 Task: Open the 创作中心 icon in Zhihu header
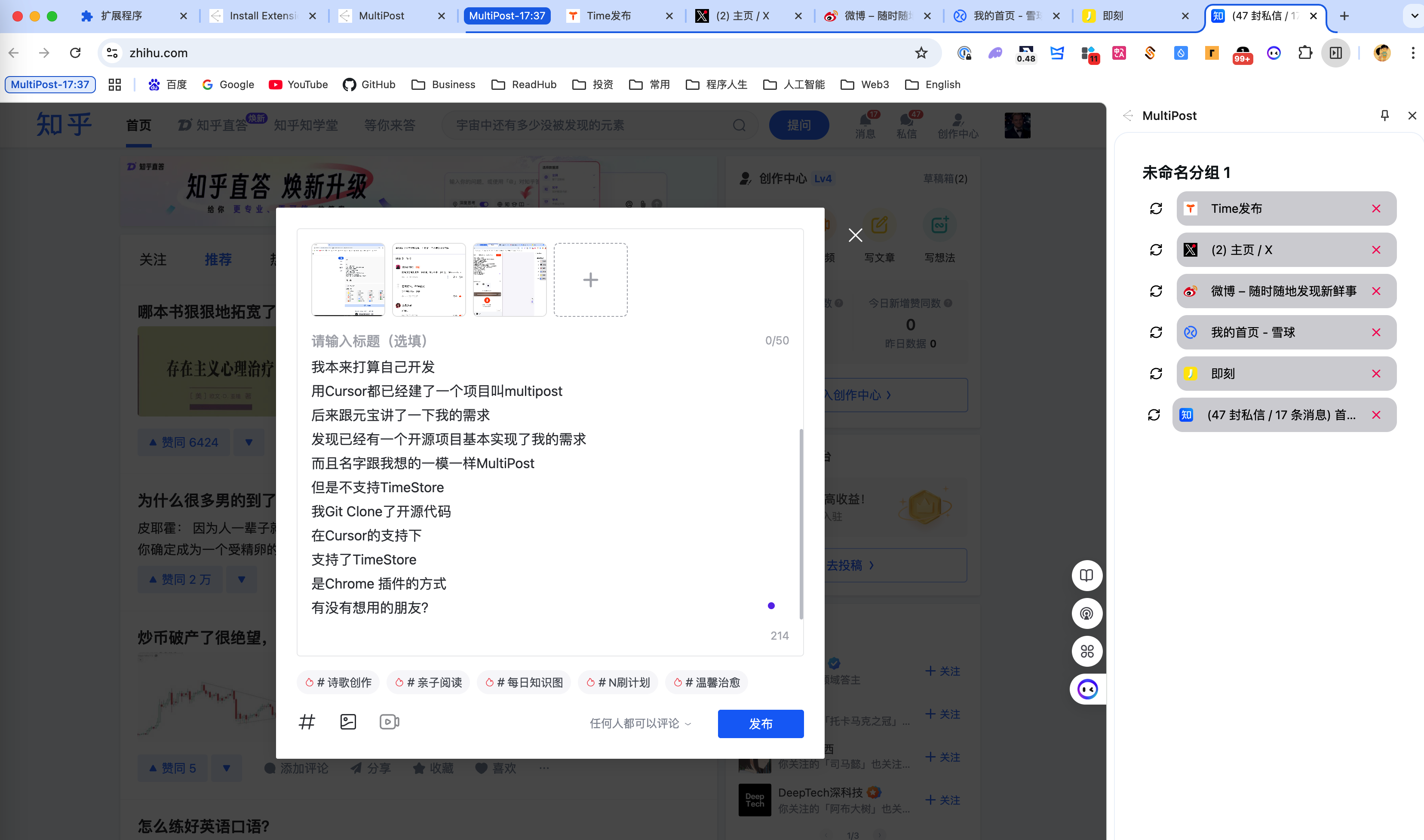(958, 125)
